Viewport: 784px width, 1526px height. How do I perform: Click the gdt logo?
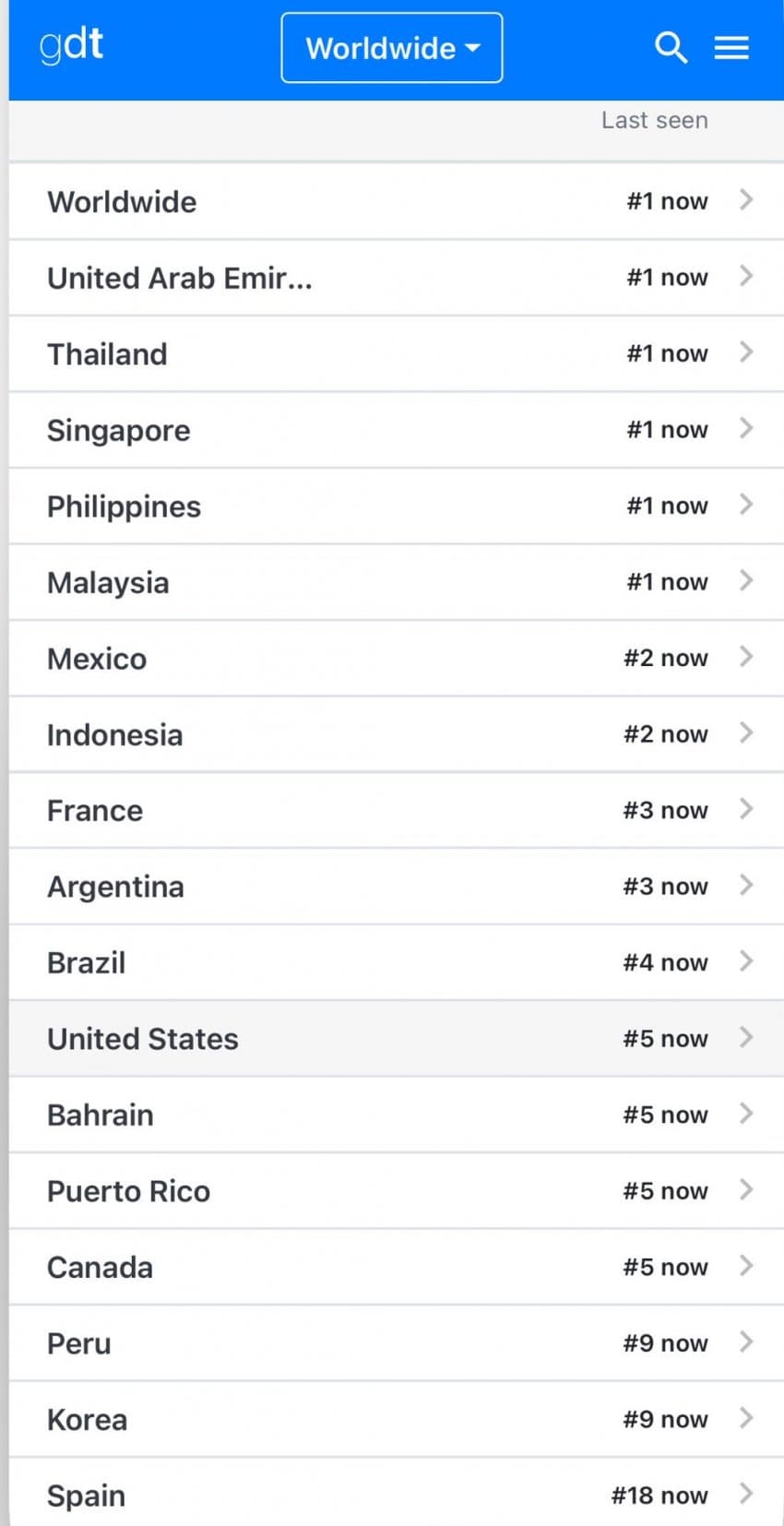pos(71,45)
